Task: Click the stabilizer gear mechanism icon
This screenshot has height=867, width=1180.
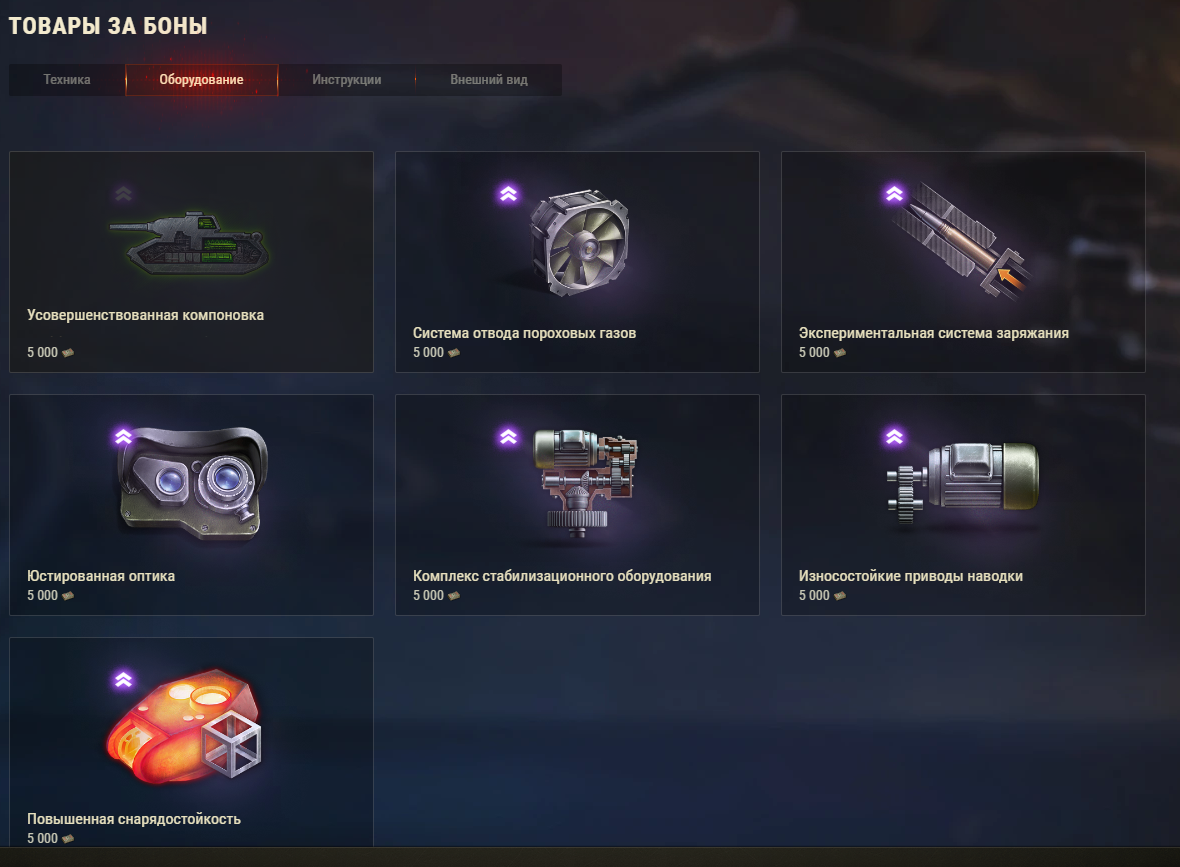Action: [x=585, y=482]
